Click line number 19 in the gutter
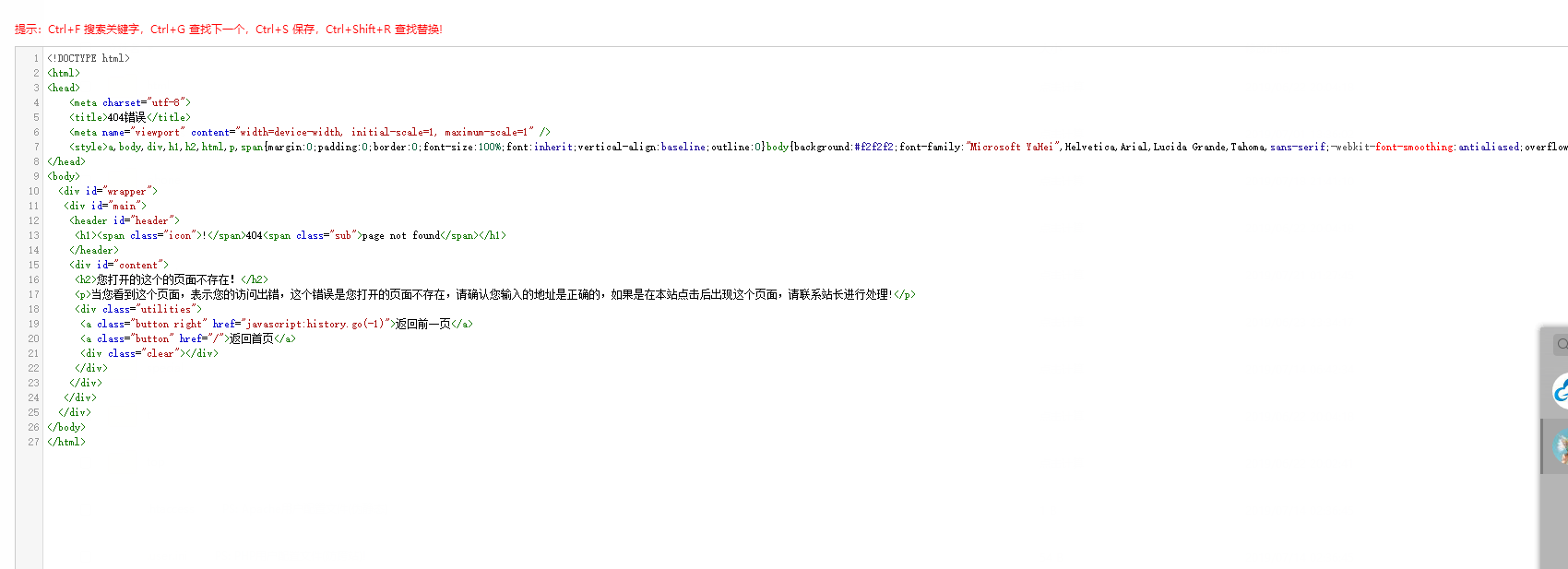1568x569 pixels. tap(33, 324)
